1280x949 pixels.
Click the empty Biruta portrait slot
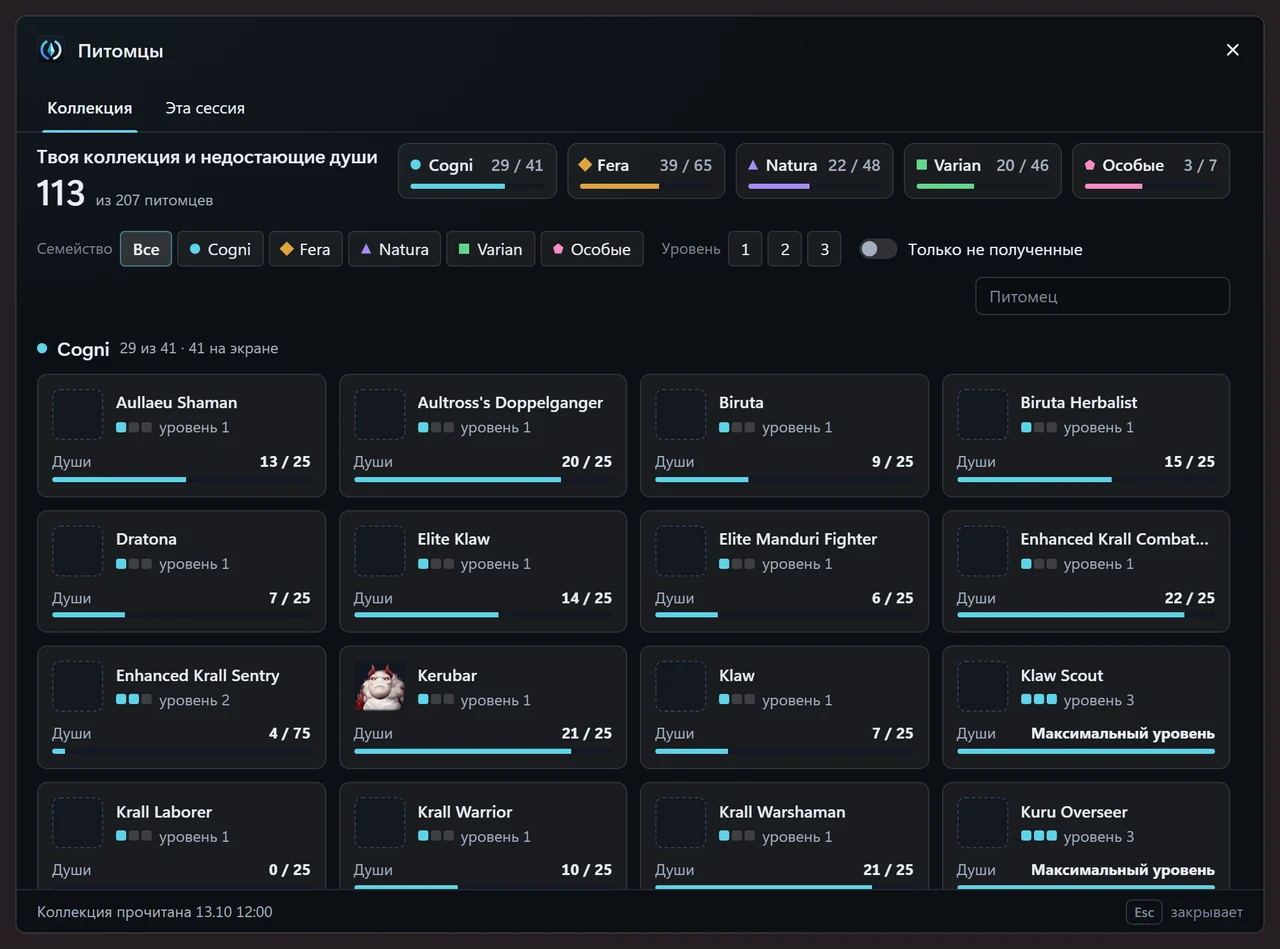(681, 414)
